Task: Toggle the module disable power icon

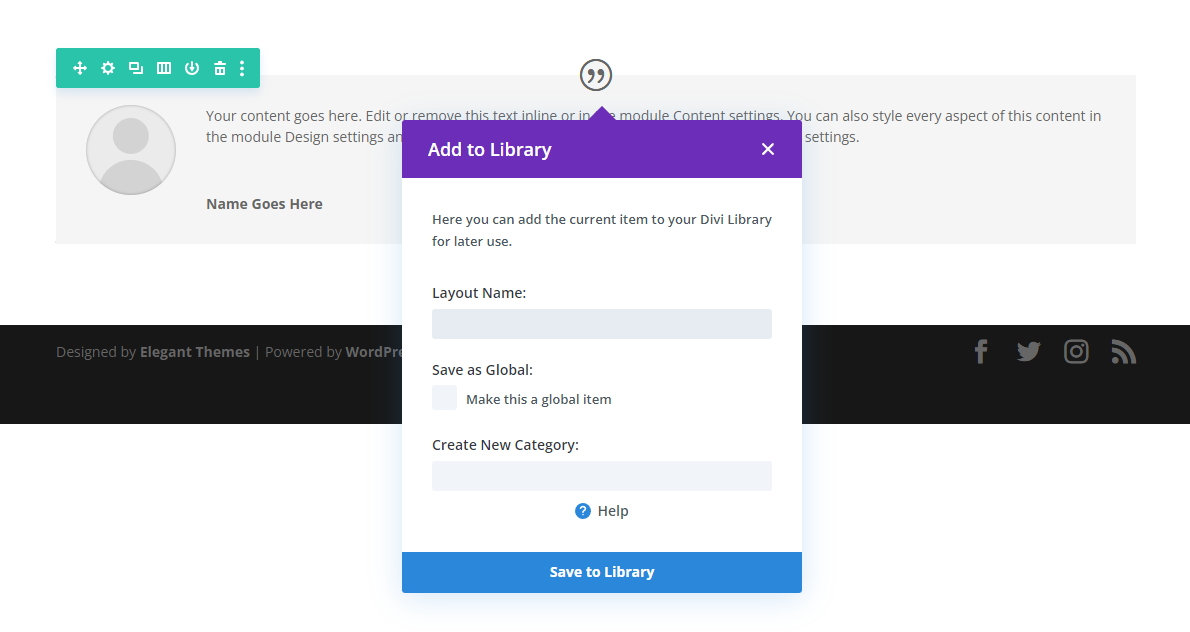Action: click(191, 68)
